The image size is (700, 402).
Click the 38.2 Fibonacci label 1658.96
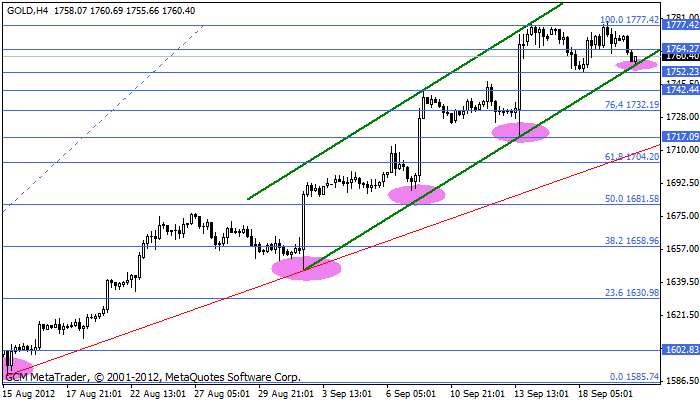[632, 241]
